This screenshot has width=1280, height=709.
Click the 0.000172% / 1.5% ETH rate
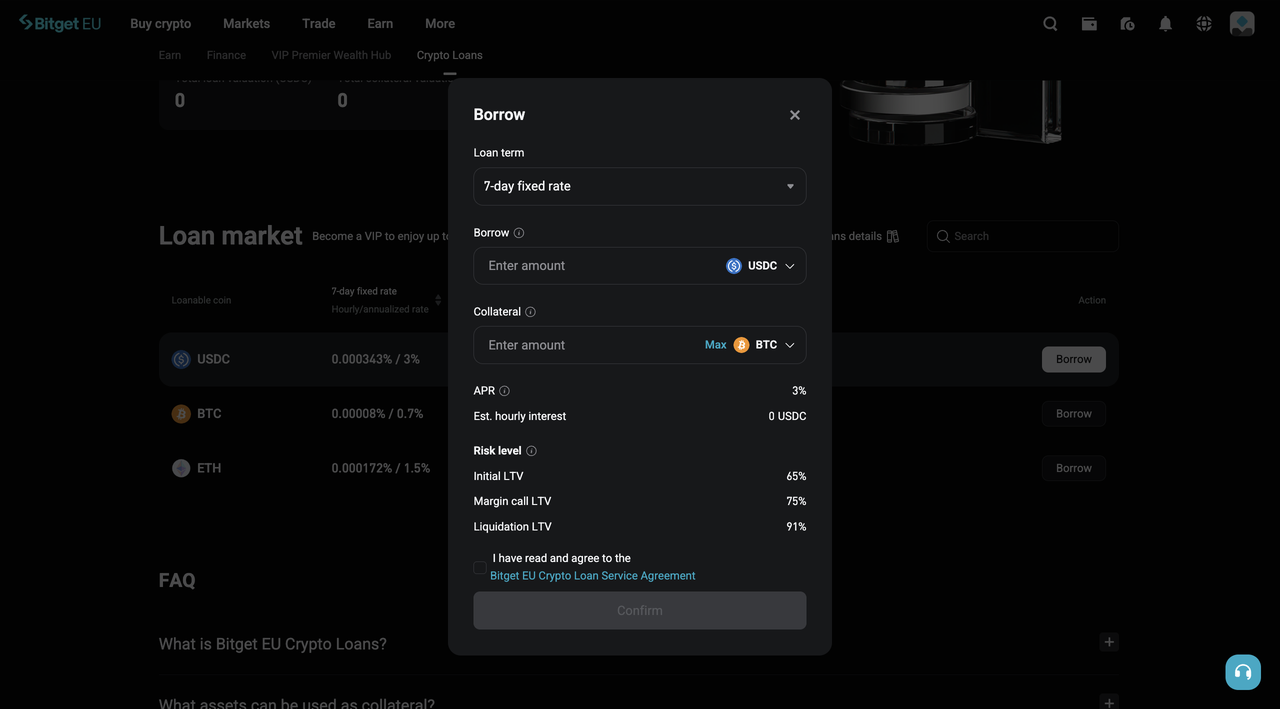(381, 468)
